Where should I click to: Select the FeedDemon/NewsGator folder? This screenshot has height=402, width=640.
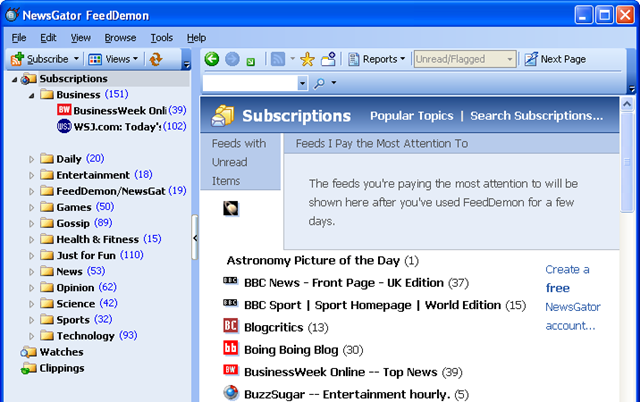[x=113, y=191]
